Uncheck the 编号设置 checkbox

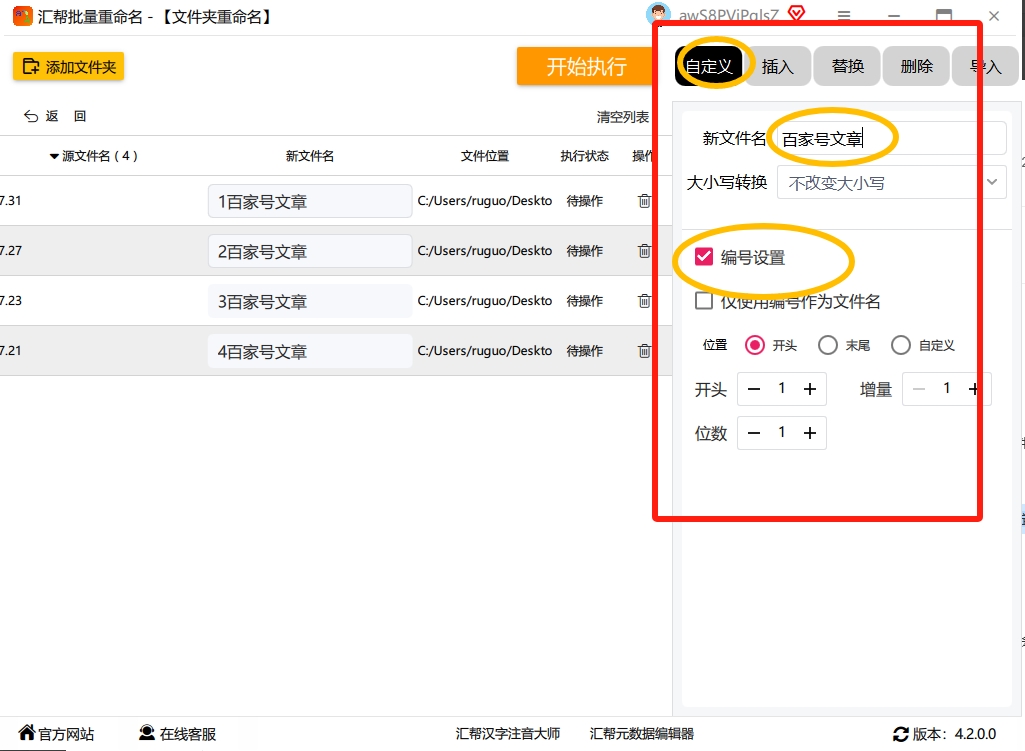click(x=703, y=257)
